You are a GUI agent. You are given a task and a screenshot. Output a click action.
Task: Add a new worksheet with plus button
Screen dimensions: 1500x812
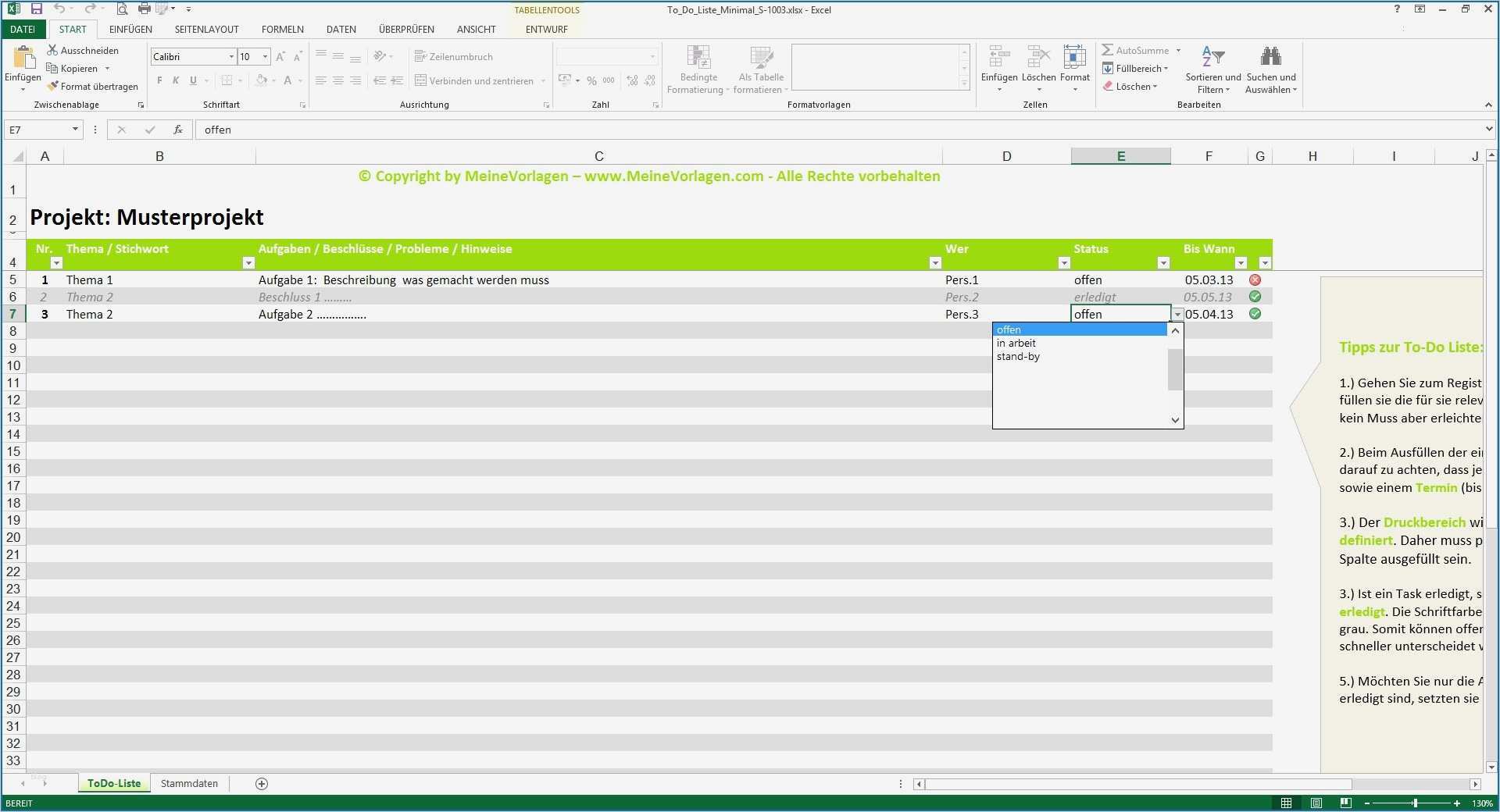(262, 783)
